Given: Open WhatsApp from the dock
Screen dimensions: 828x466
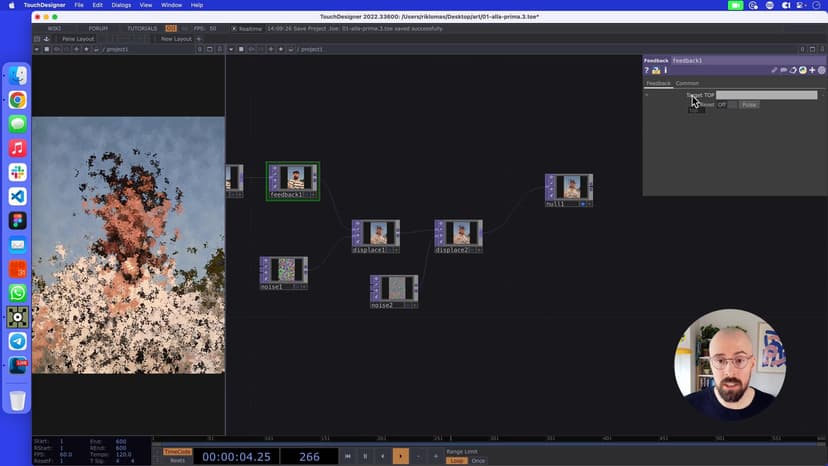Looking at the screenshot, I should [x=17, y=293].
